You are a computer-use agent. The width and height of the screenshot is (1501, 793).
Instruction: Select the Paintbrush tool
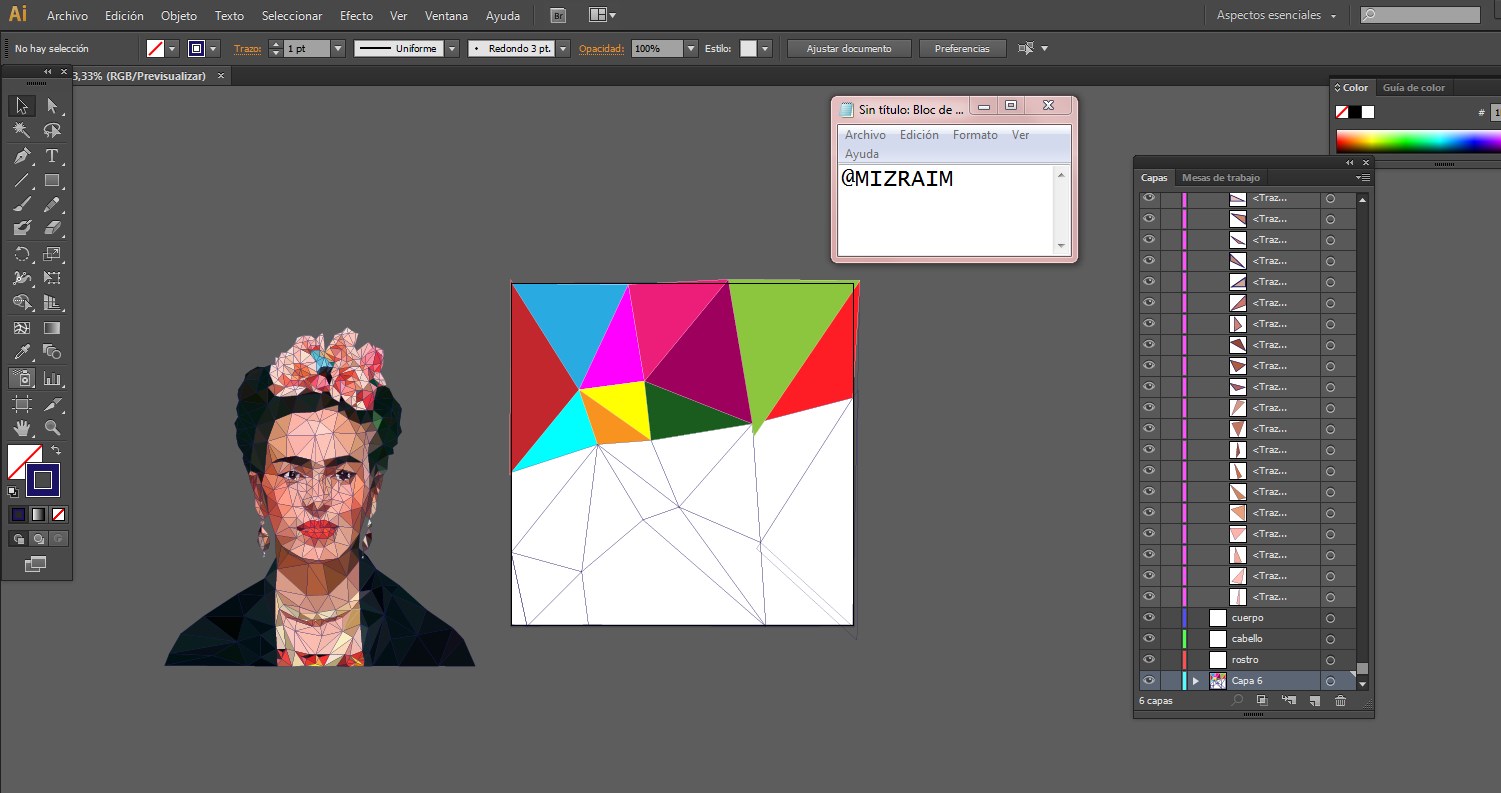click(x=22, y=205)
